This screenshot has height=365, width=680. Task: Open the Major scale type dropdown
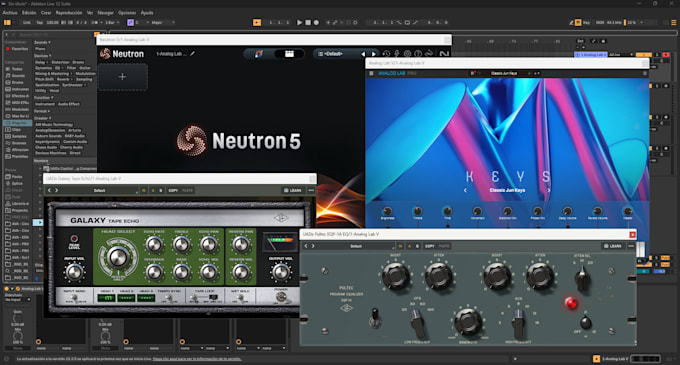163,22
